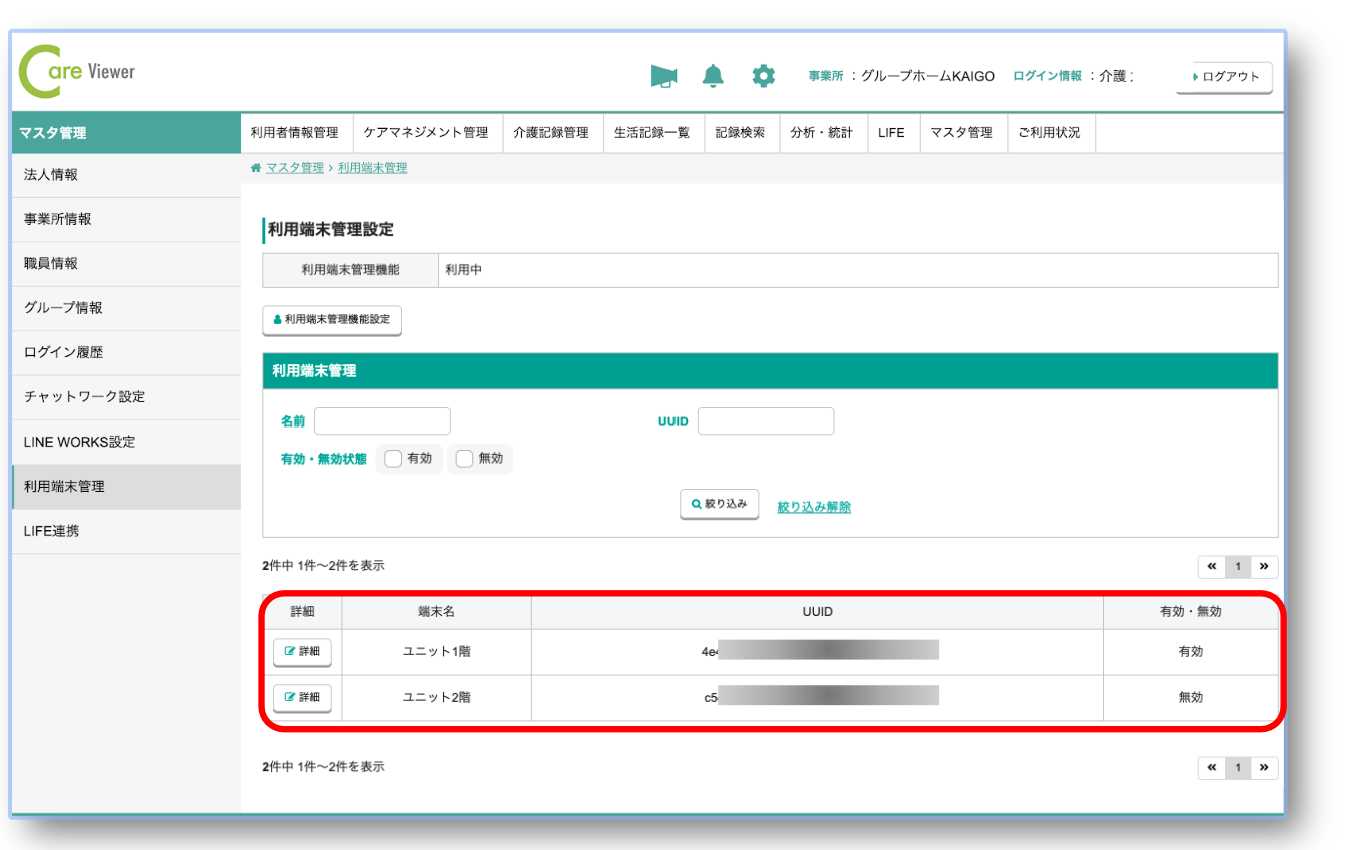Click the 絞り込み search button
Screen dimensions: 1346x850
(x=719, y=505)
